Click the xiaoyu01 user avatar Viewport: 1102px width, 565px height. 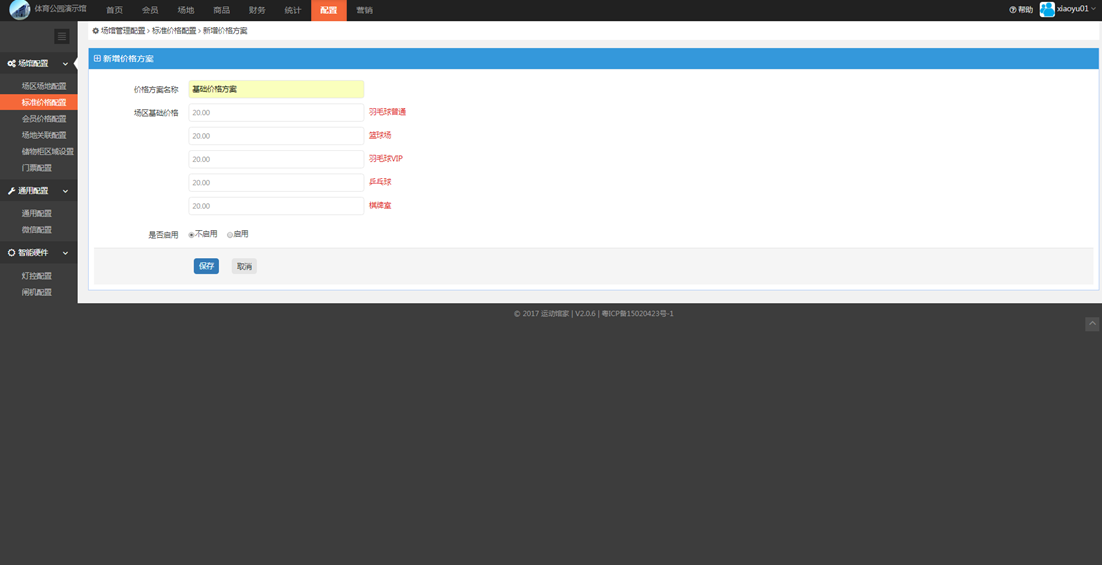click(x=1047, y=9)
